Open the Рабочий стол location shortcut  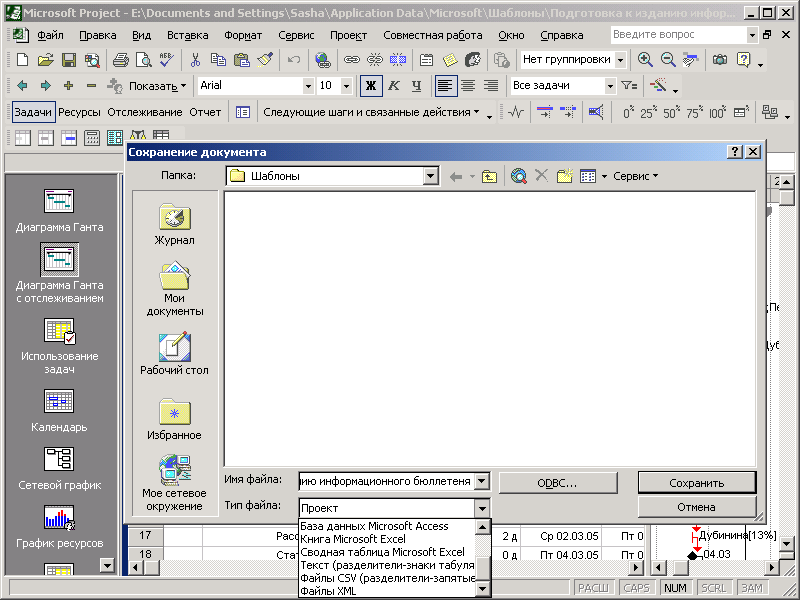click(x=174, y=354)
